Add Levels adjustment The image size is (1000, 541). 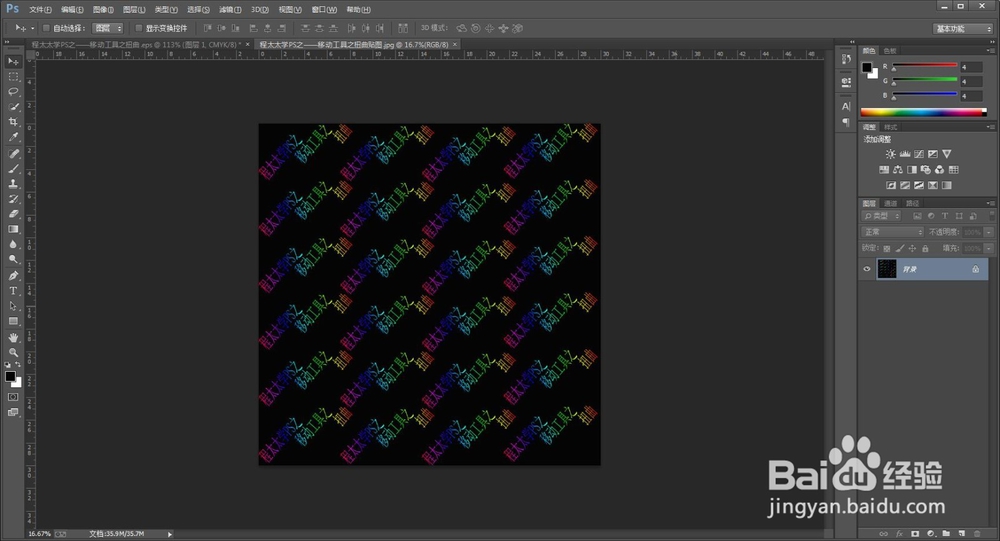point(904,154)
